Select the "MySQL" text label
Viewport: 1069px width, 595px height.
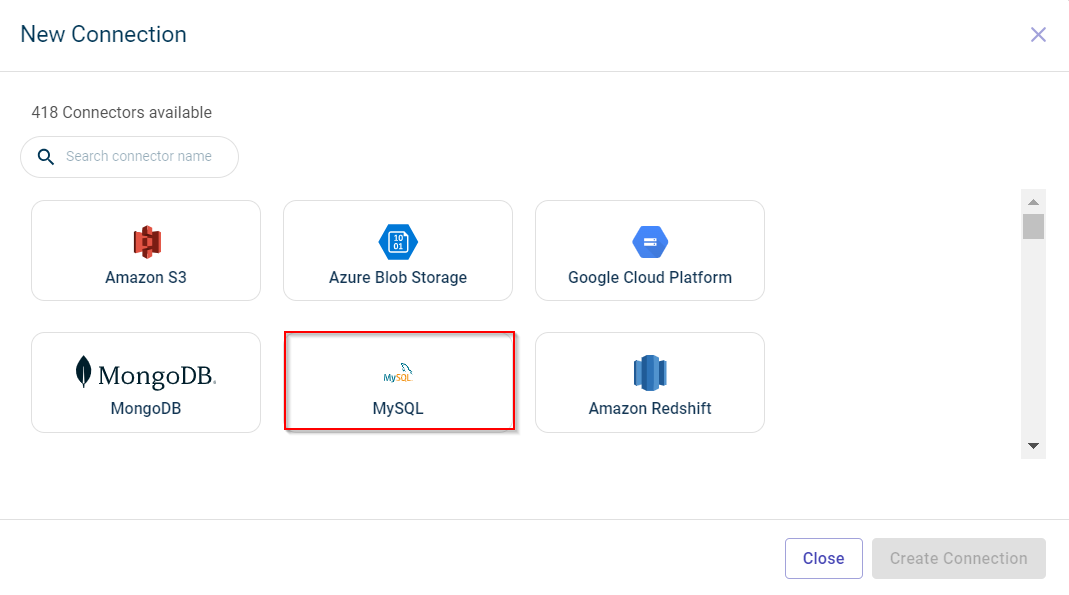tap(398, 408)
